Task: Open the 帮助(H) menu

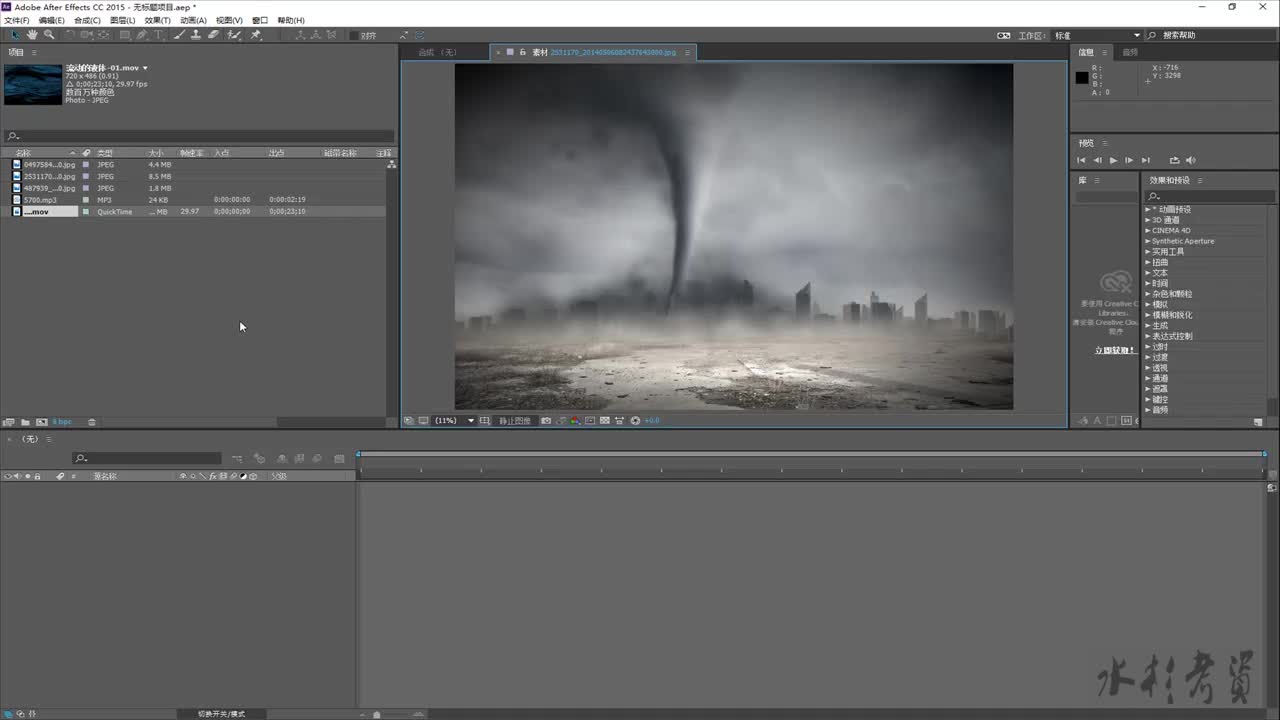Action: [291, 20]
